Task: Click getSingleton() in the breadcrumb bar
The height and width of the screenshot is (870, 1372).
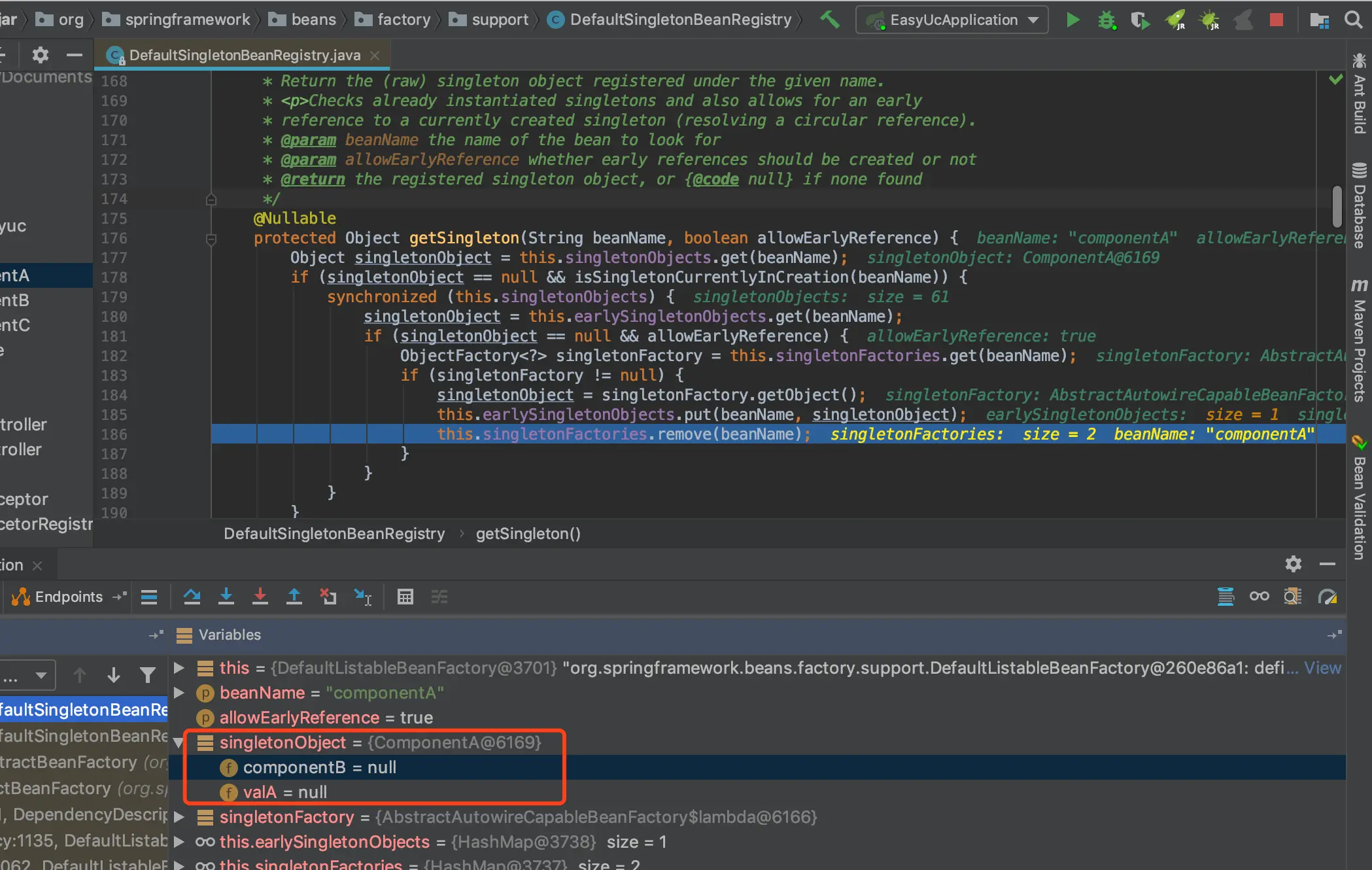Action: (x=528, y=534)
